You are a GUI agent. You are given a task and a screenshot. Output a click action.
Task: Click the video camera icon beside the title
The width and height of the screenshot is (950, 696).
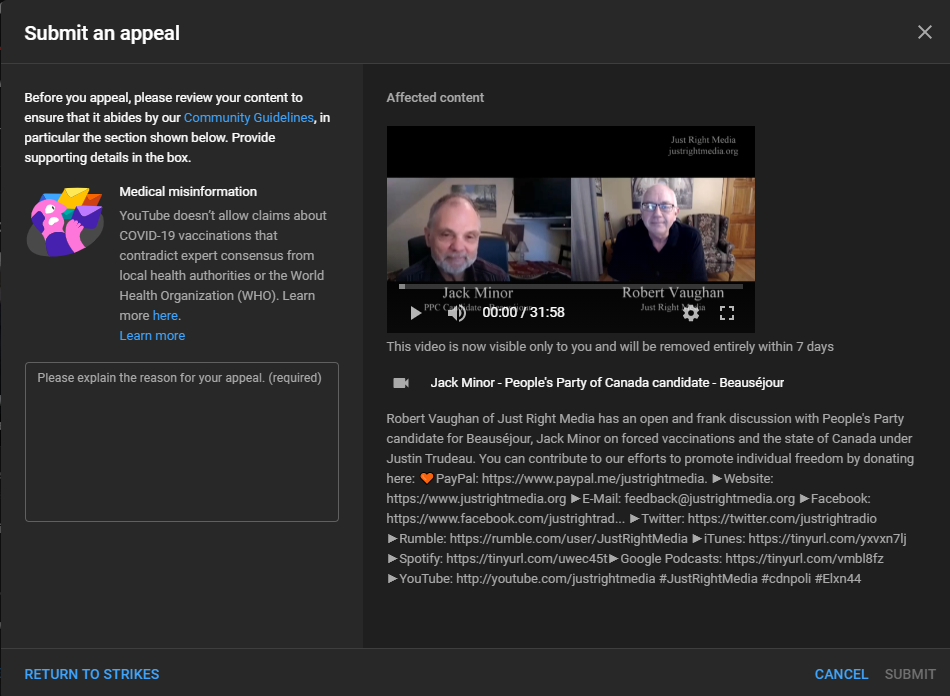401,383
